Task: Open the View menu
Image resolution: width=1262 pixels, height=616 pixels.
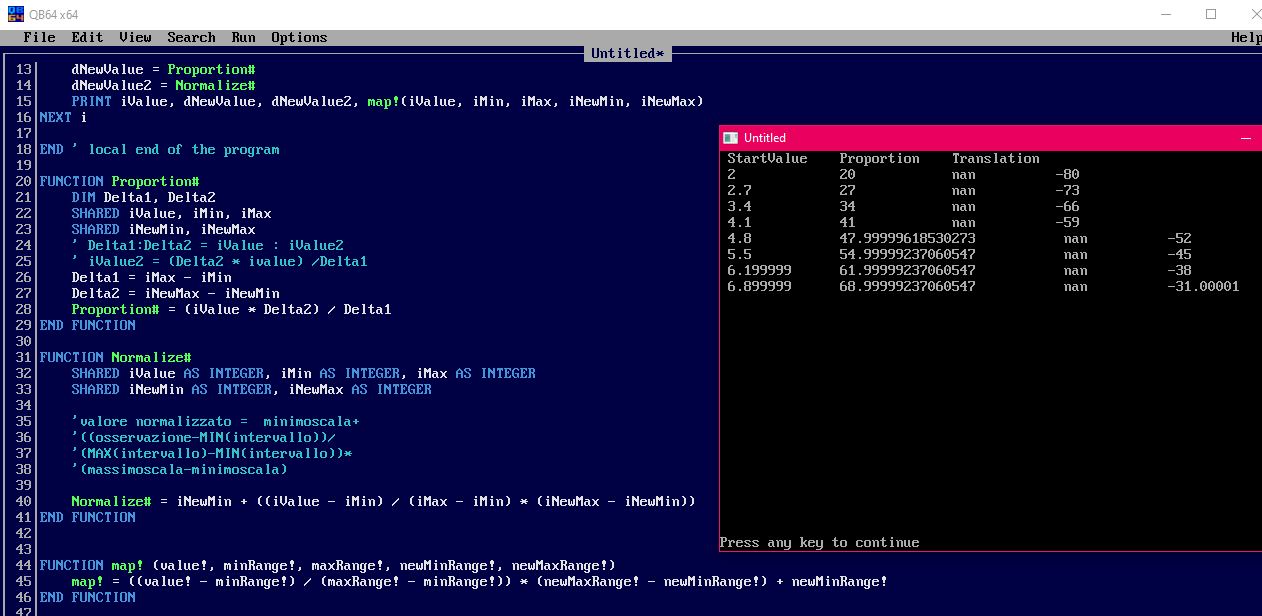Action: 135,37
